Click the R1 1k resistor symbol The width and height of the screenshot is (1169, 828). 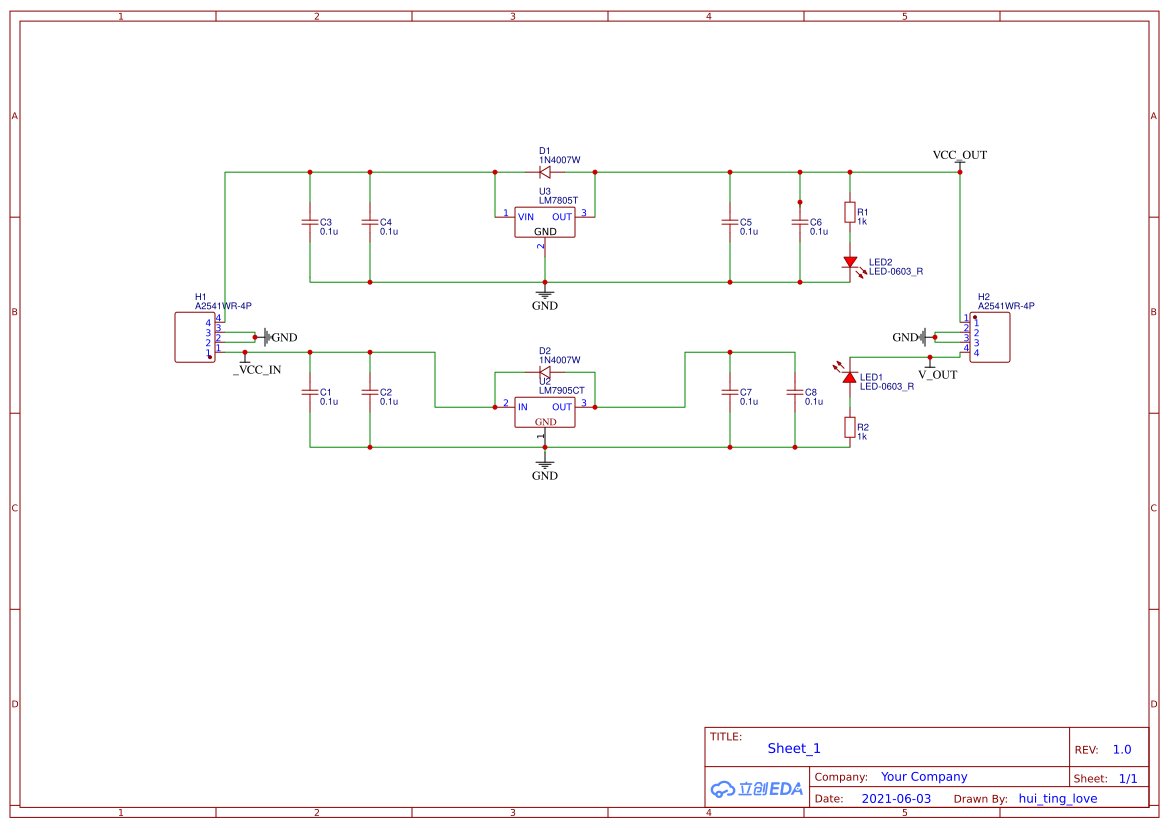pyautogui.click(x=850, y=212)
